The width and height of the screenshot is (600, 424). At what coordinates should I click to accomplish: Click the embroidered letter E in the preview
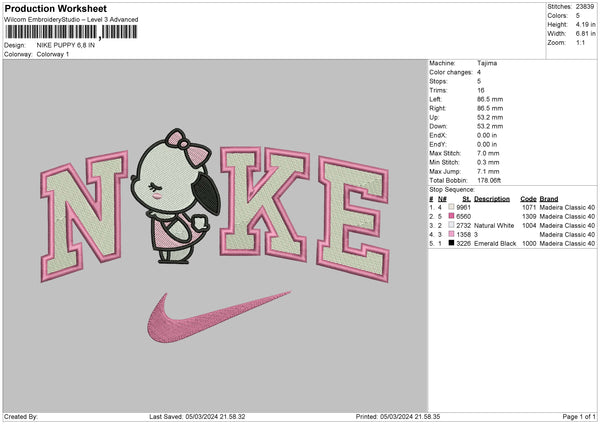coord(354,219)
